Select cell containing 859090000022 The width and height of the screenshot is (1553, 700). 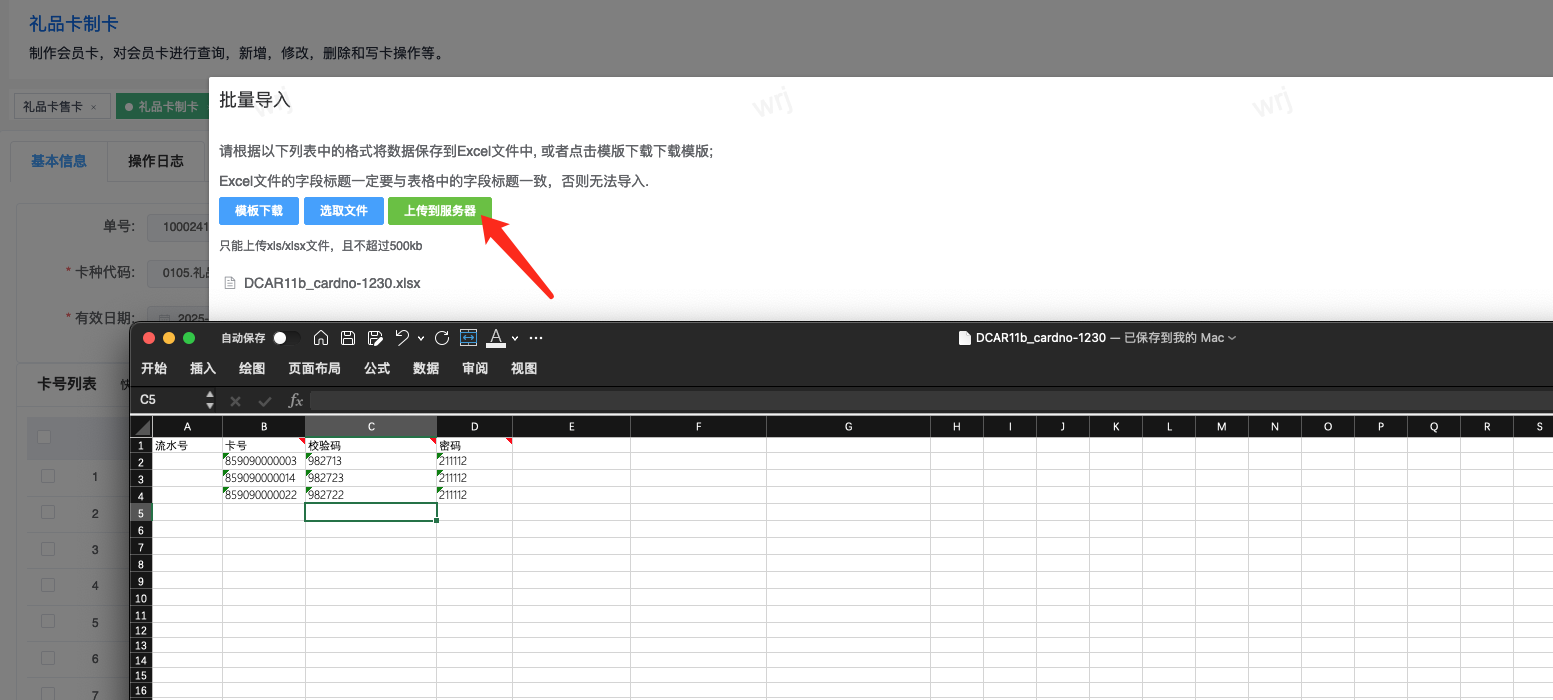pos(263,495)
